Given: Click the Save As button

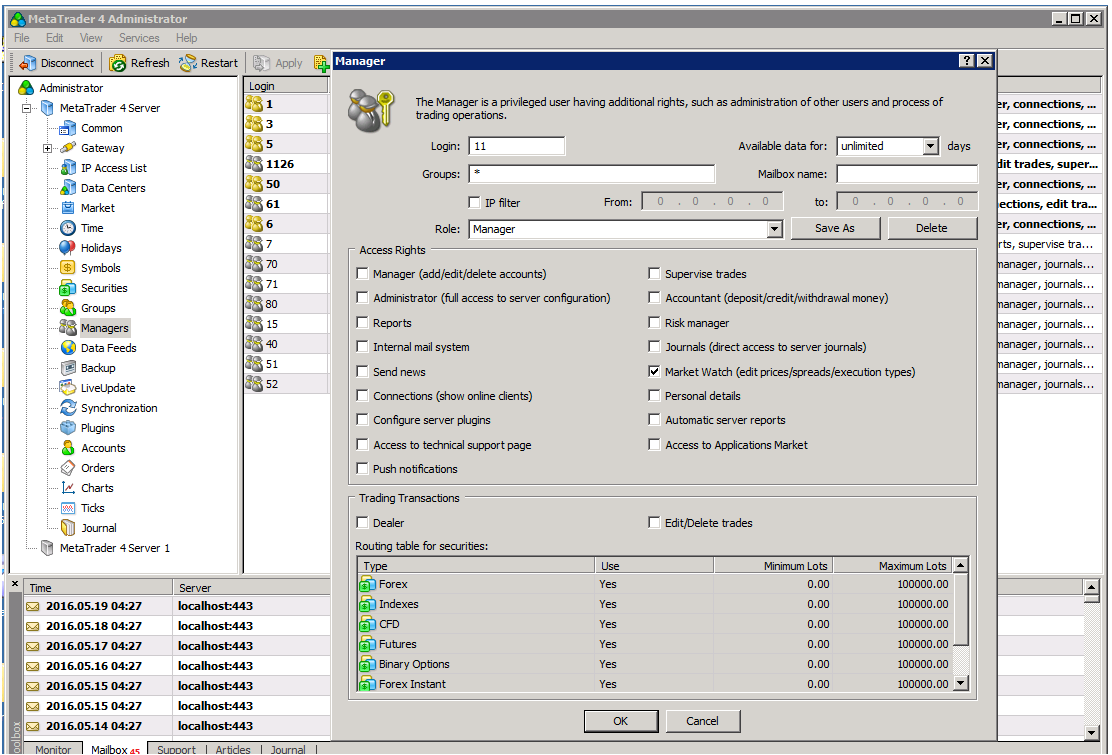Looking at the screenshot, I should click(x=834, y=228).
